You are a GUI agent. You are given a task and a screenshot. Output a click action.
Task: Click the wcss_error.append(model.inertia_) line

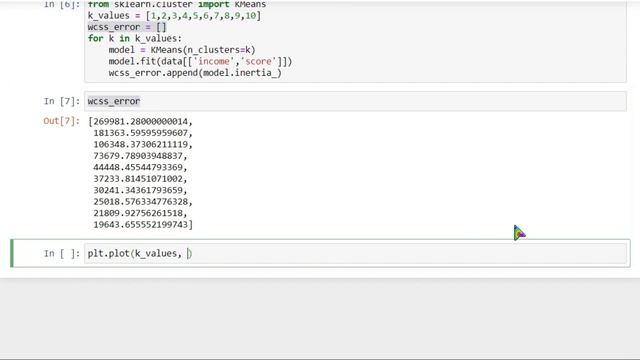click(195, 73)
